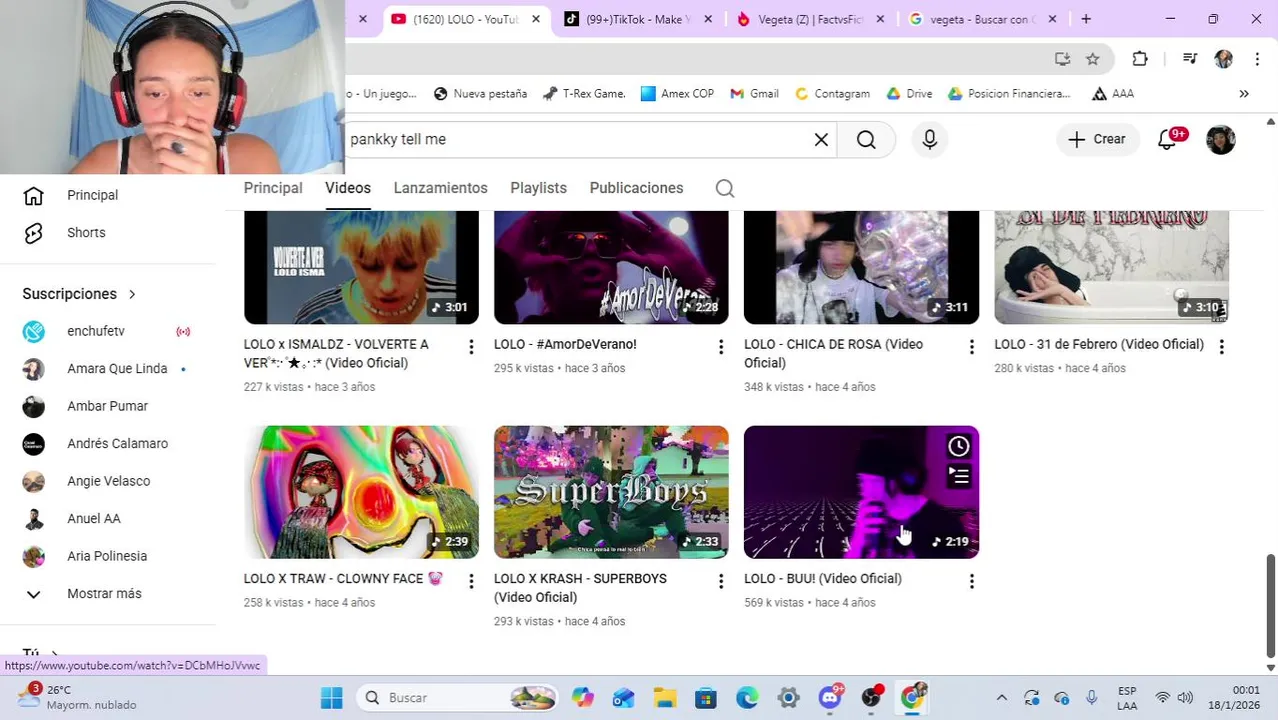Show hidden bookmarks with the chevron
Screen dimensions: 1278x720
(1244, 94)
